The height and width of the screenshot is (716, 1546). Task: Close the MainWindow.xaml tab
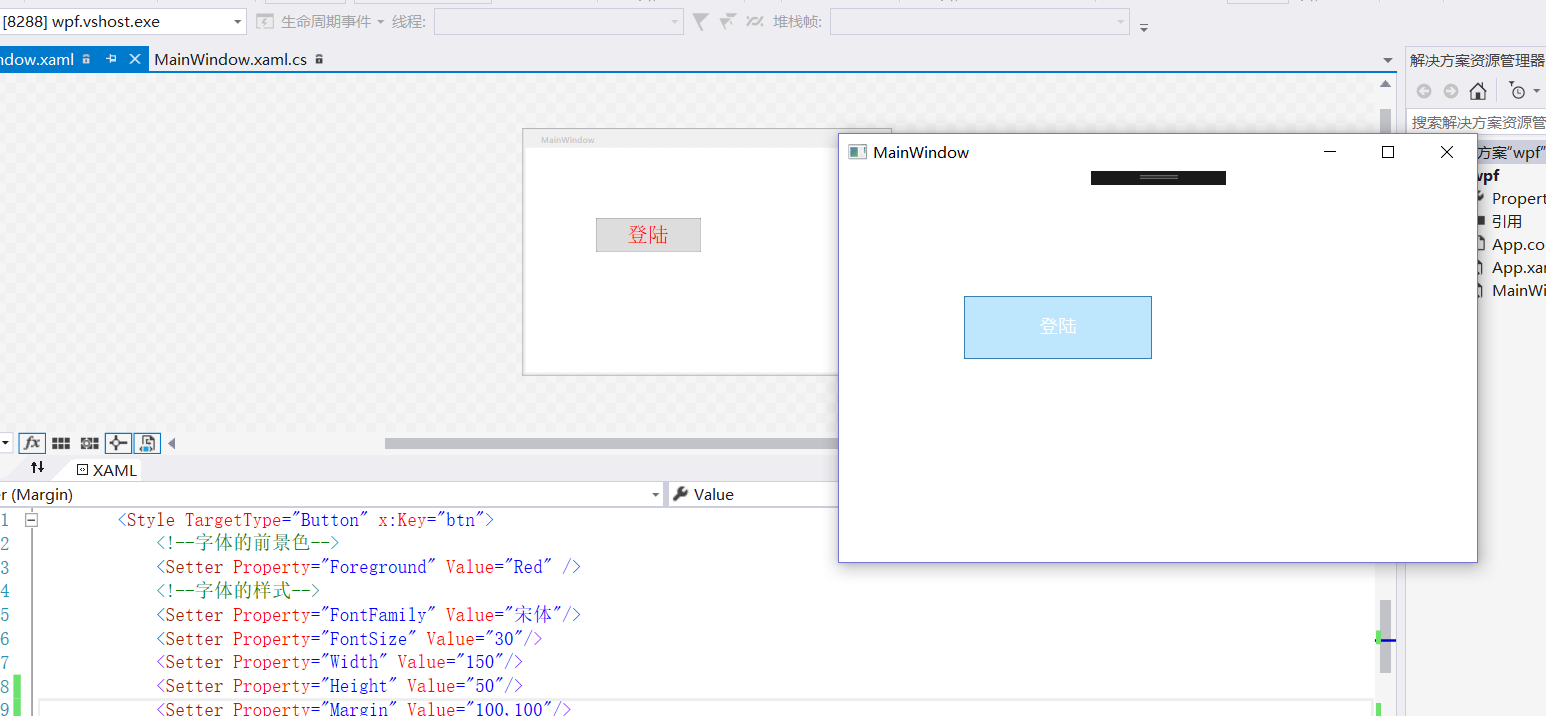point(135,59)
